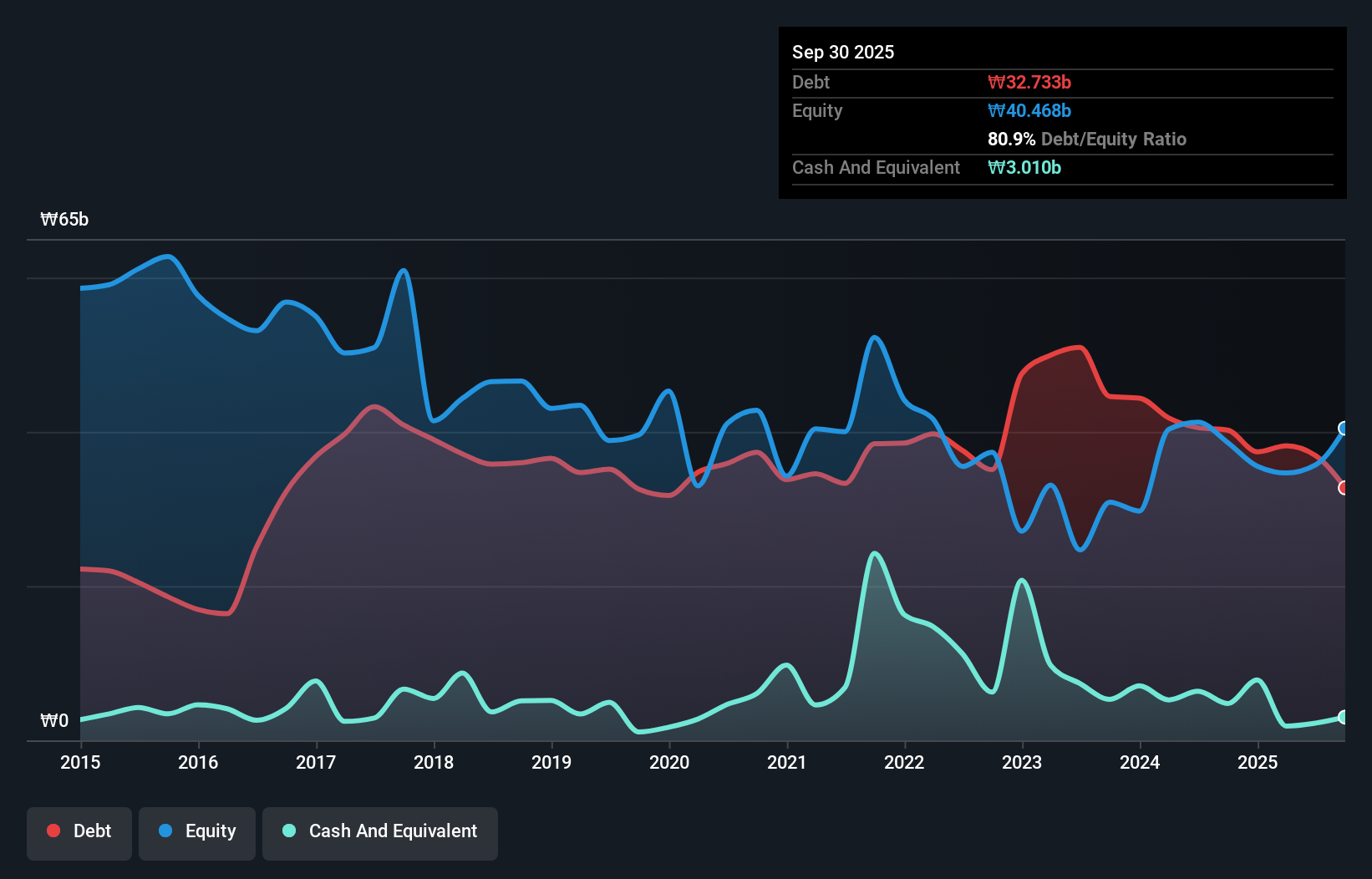Screen dimensions: 1372x879
Task: Expand the Sep 30 2025 tooltip header
Action: tap(843, 52)
